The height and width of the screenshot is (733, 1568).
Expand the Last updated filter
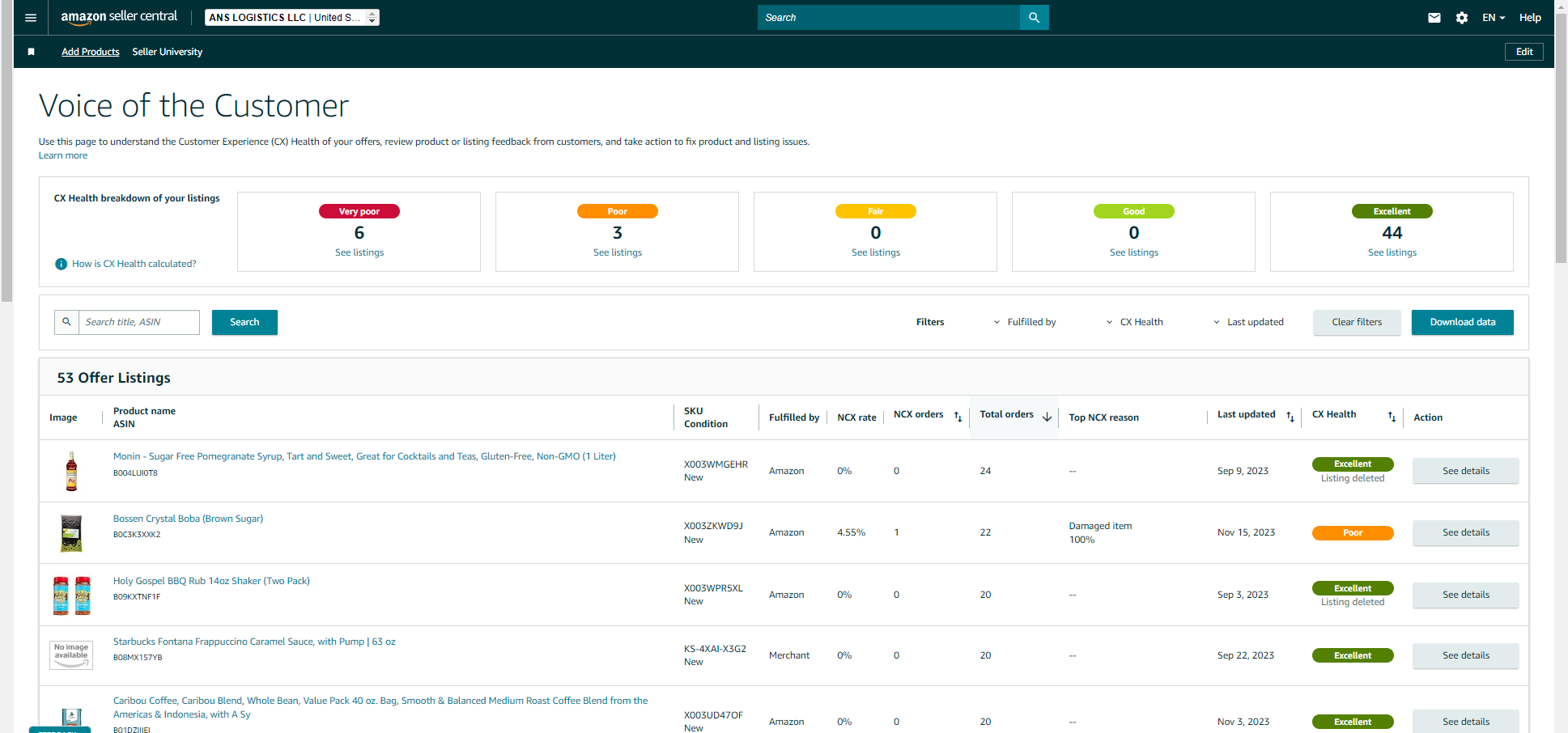[x=1248, y=322]
